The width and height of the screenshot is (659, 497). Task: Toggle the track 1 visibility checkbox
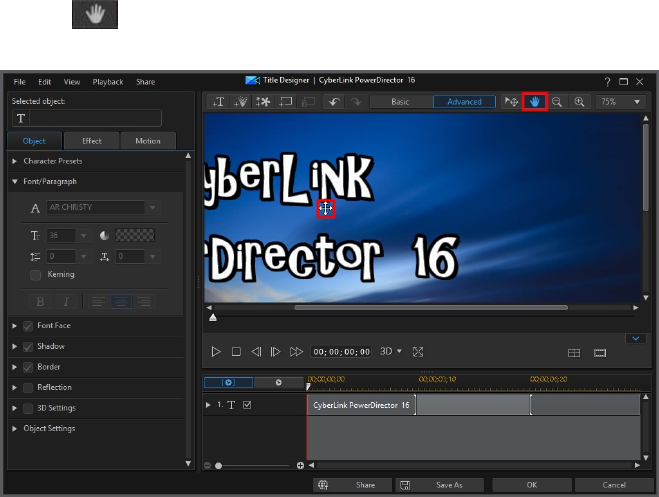(x=247, y=405)
